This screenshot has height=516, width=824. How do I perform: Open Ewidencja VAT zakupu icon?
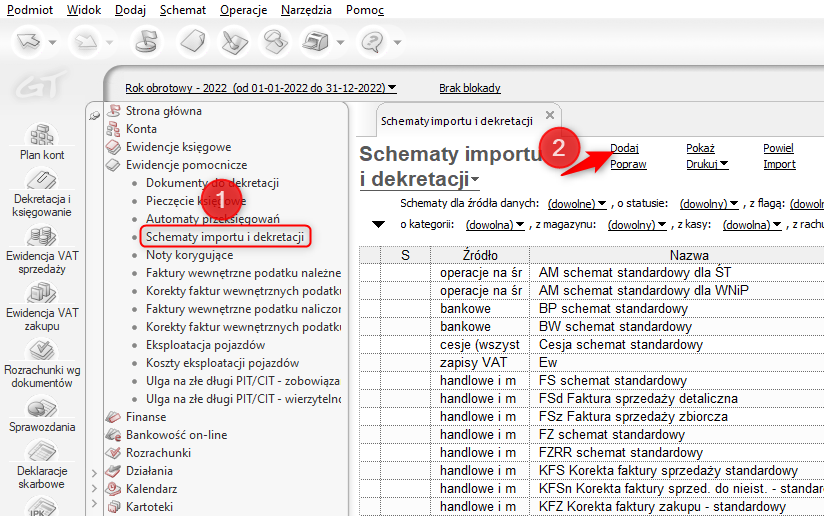[x=42, y=294]
